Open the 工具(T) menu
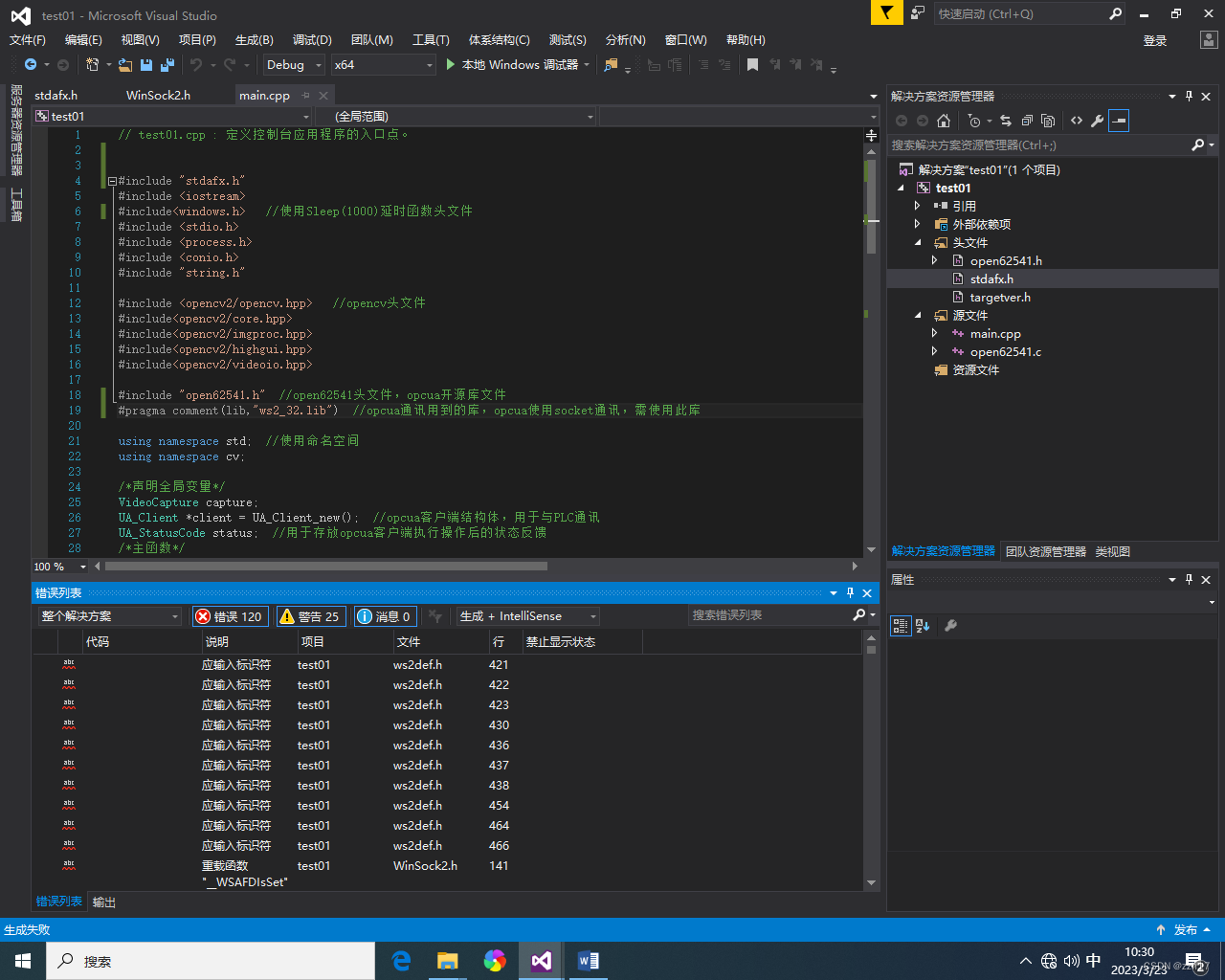The width and height of the screenshot is (1225, 980). click(431, 40)
